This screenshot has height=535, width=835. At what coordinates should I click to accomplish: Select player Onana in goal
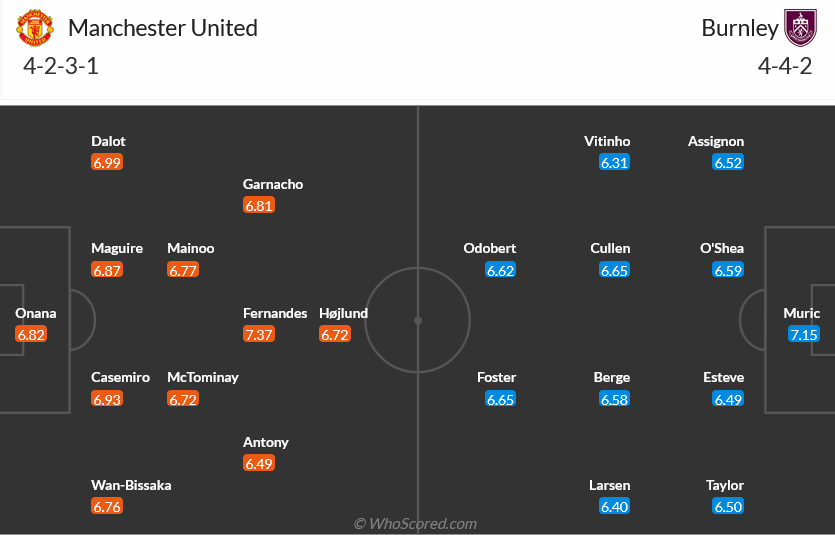36,313
